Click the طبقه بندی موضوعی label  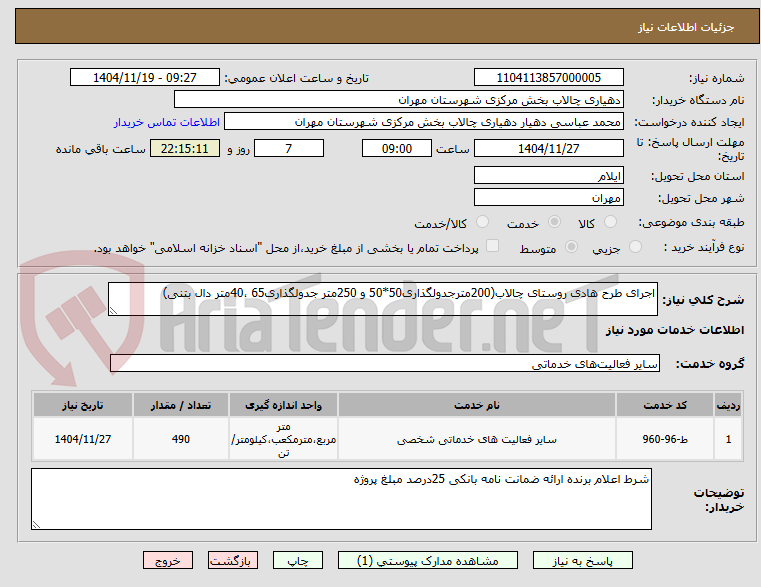[x=691, y=223]
